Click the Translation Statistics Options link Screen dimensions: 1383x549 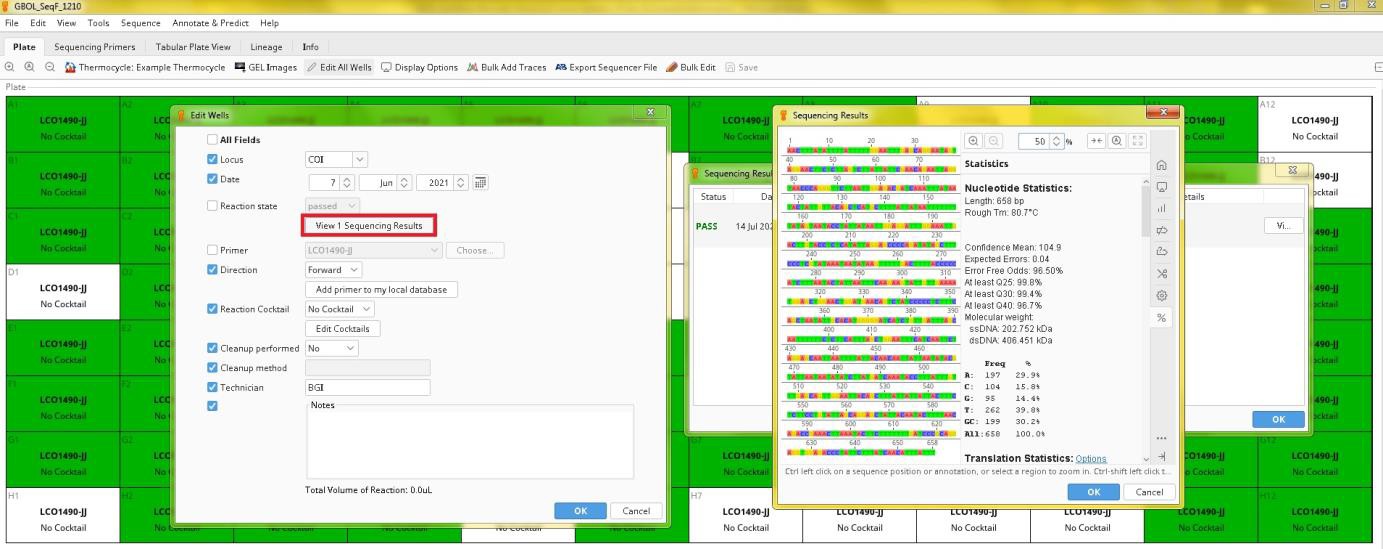(1091, 459)
